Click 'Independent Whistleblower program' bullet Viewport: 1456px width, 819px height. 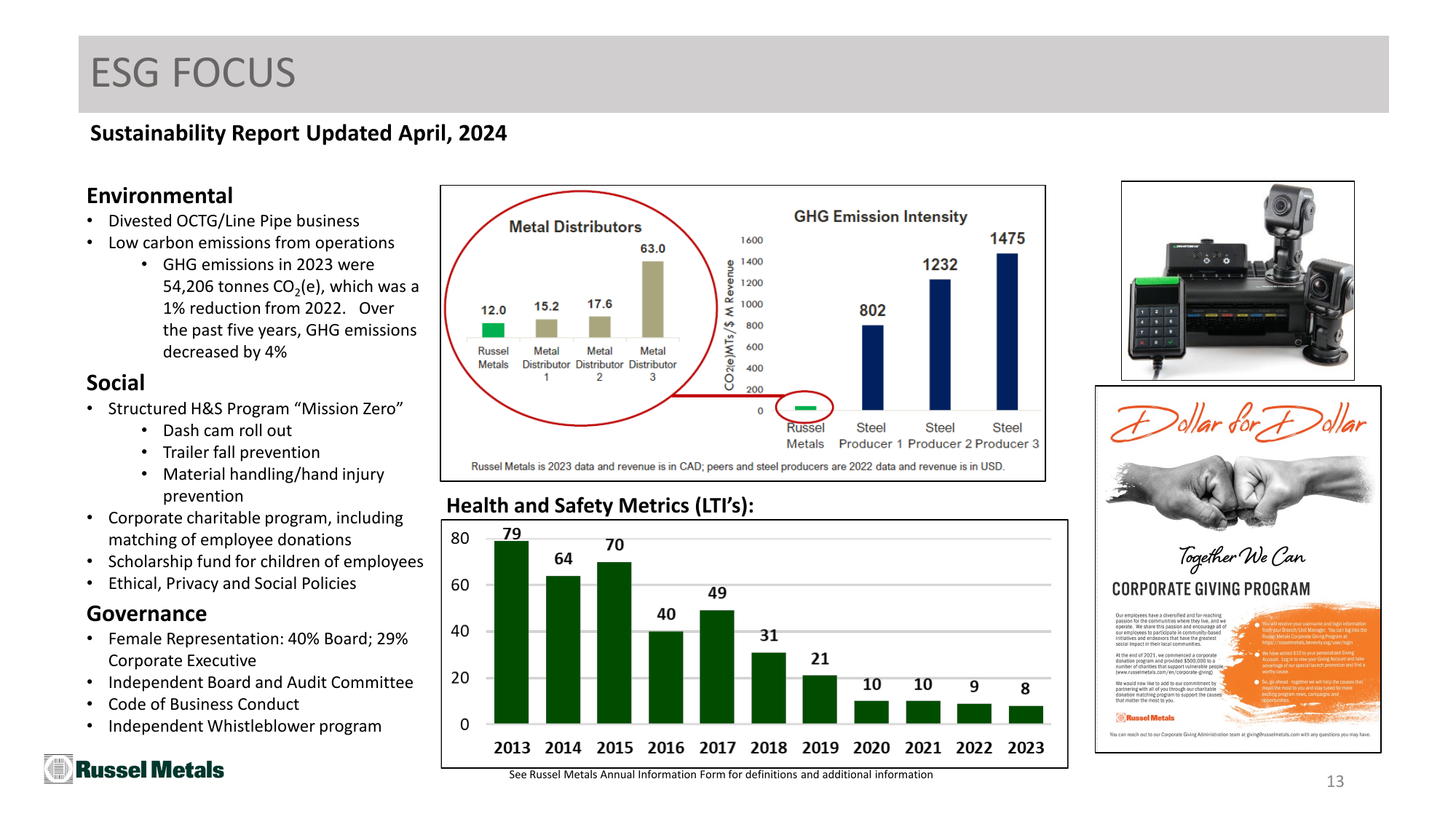(245, 727)
